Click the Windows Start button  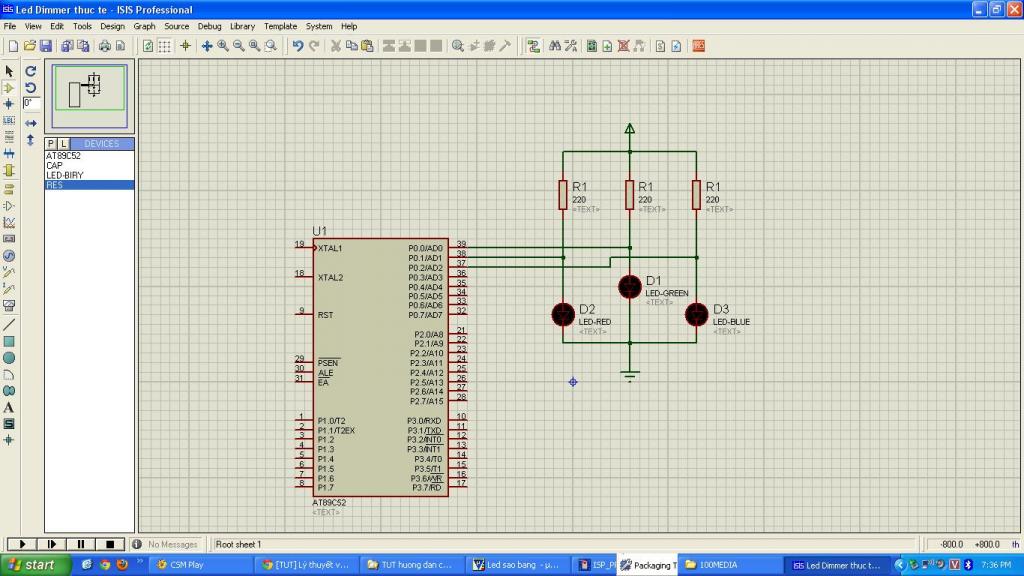[33, 565]
